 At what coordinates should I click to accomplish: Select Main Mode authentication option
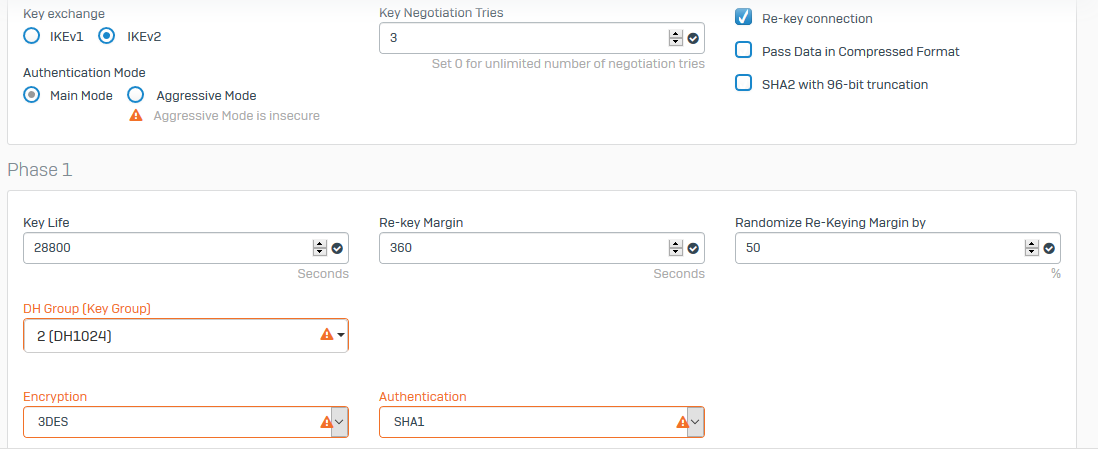point(32,95)
